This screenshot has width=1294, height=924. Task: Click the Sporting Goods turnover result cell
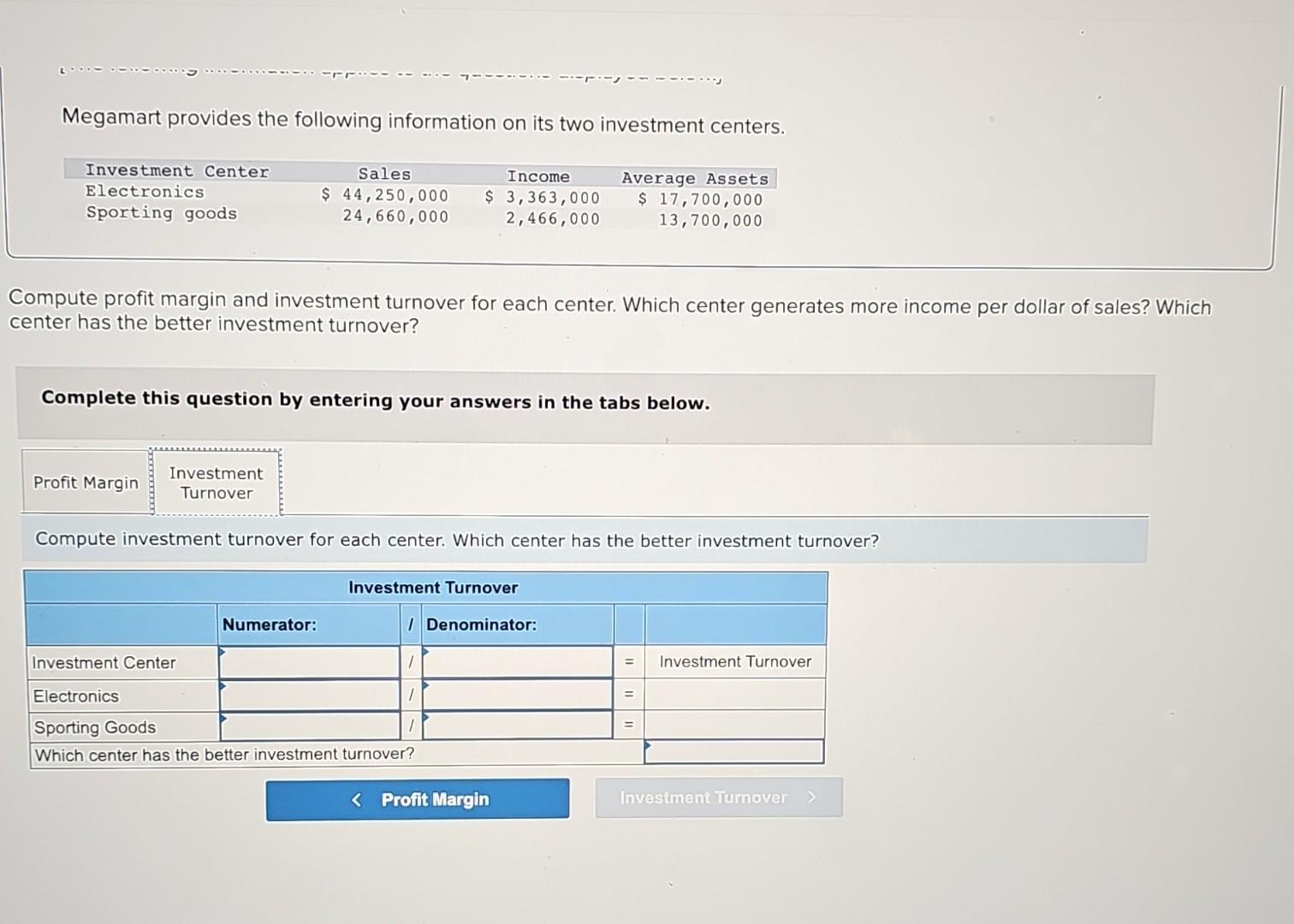pyautogui.click(x=734, y=726)
